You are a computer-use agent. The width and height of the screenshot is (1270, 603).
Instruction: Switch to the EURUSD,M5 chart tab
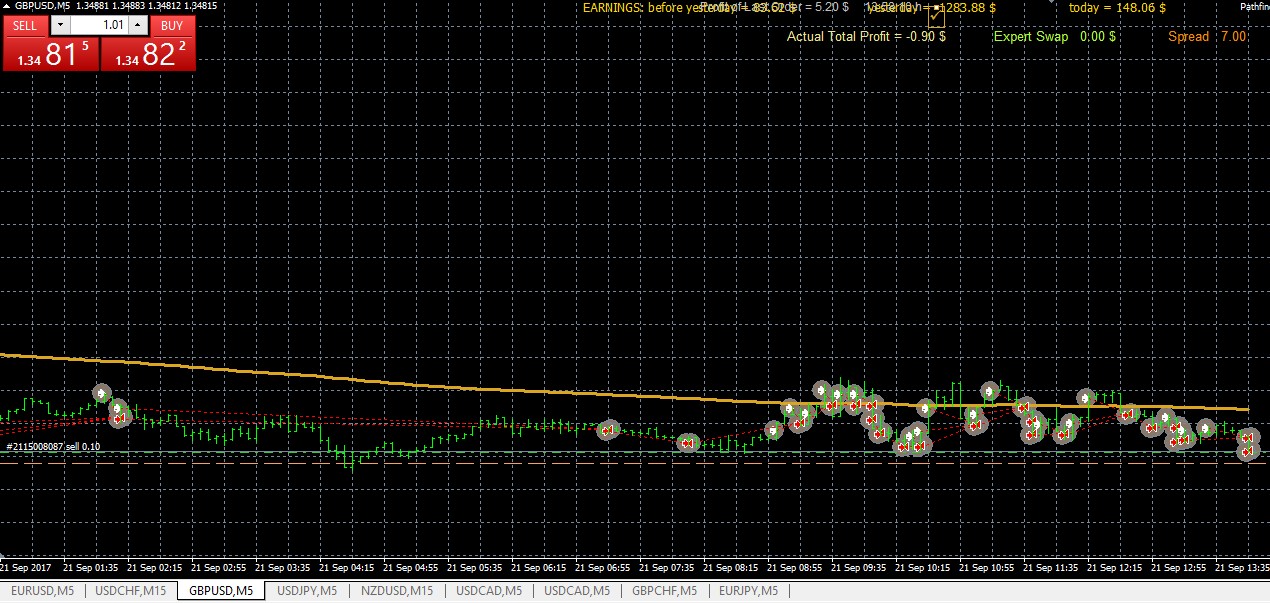pos(42,591)
